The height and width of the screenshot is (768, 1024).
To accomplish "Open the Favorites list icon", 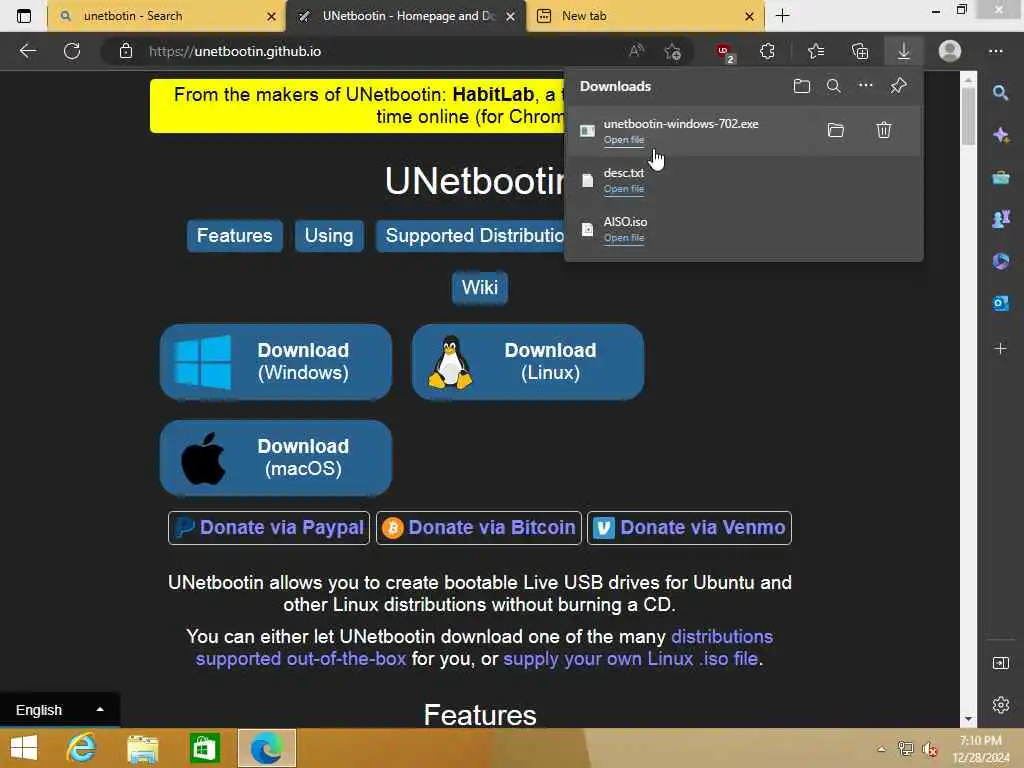I will click(x=816, y=51).
